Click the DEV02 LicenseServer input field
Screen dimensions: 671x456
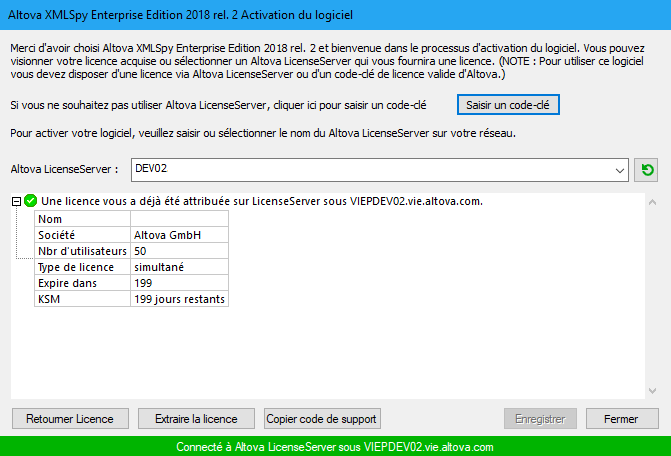[x=380, y=170]
